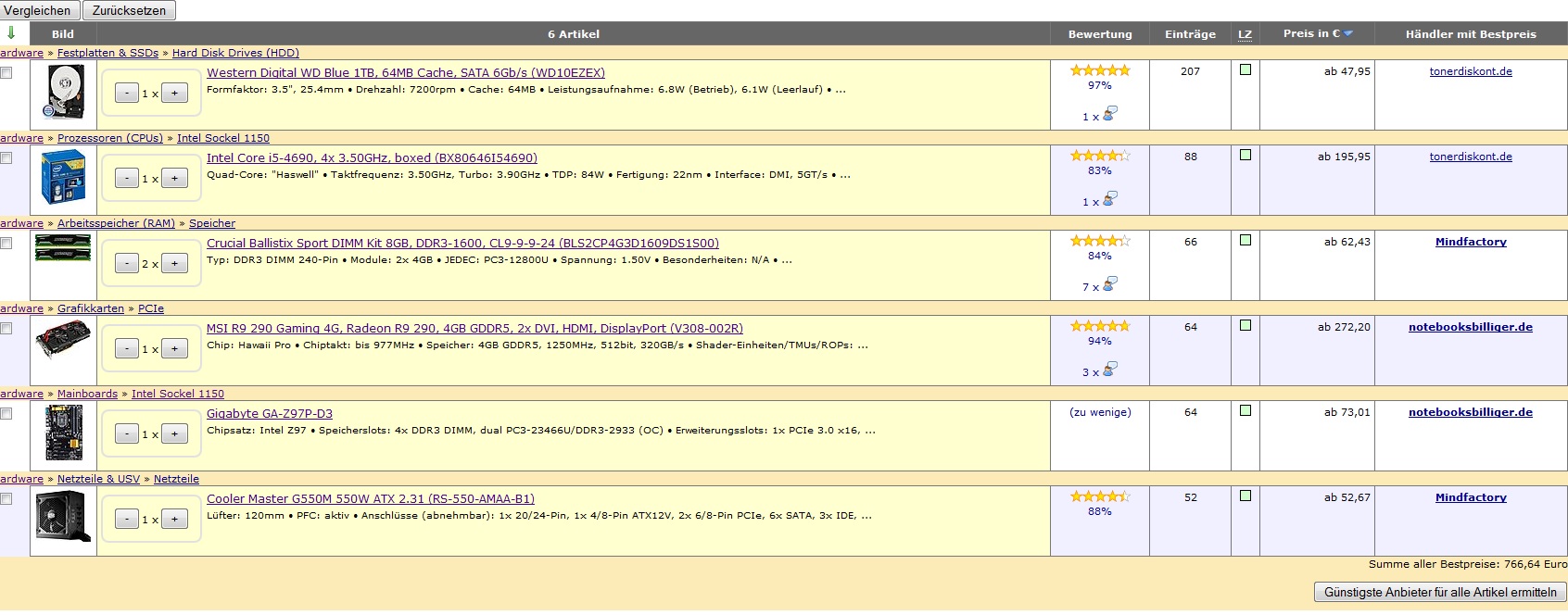Screen dimensions: 1568x615
Task: Open star rating of Intel Core i5-4690
Action: point(1100,156)
